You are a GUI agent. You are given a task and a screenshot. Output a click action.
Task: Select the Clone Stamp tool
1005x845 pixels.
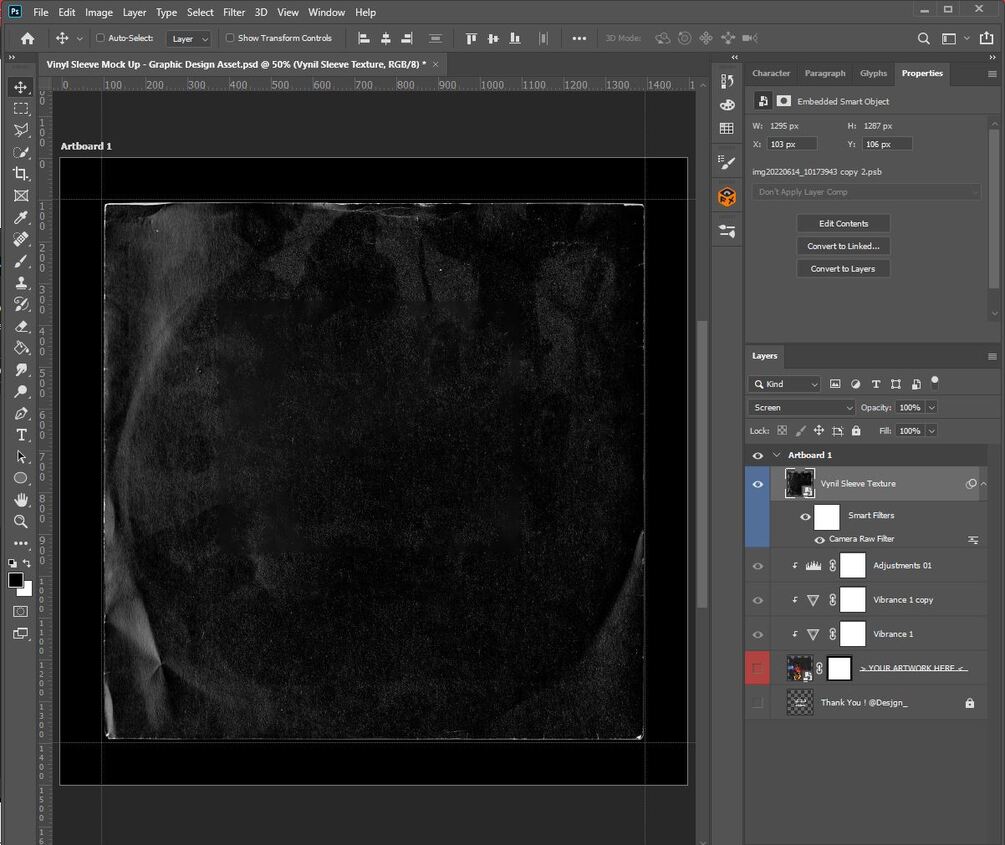tap(21, 283)
